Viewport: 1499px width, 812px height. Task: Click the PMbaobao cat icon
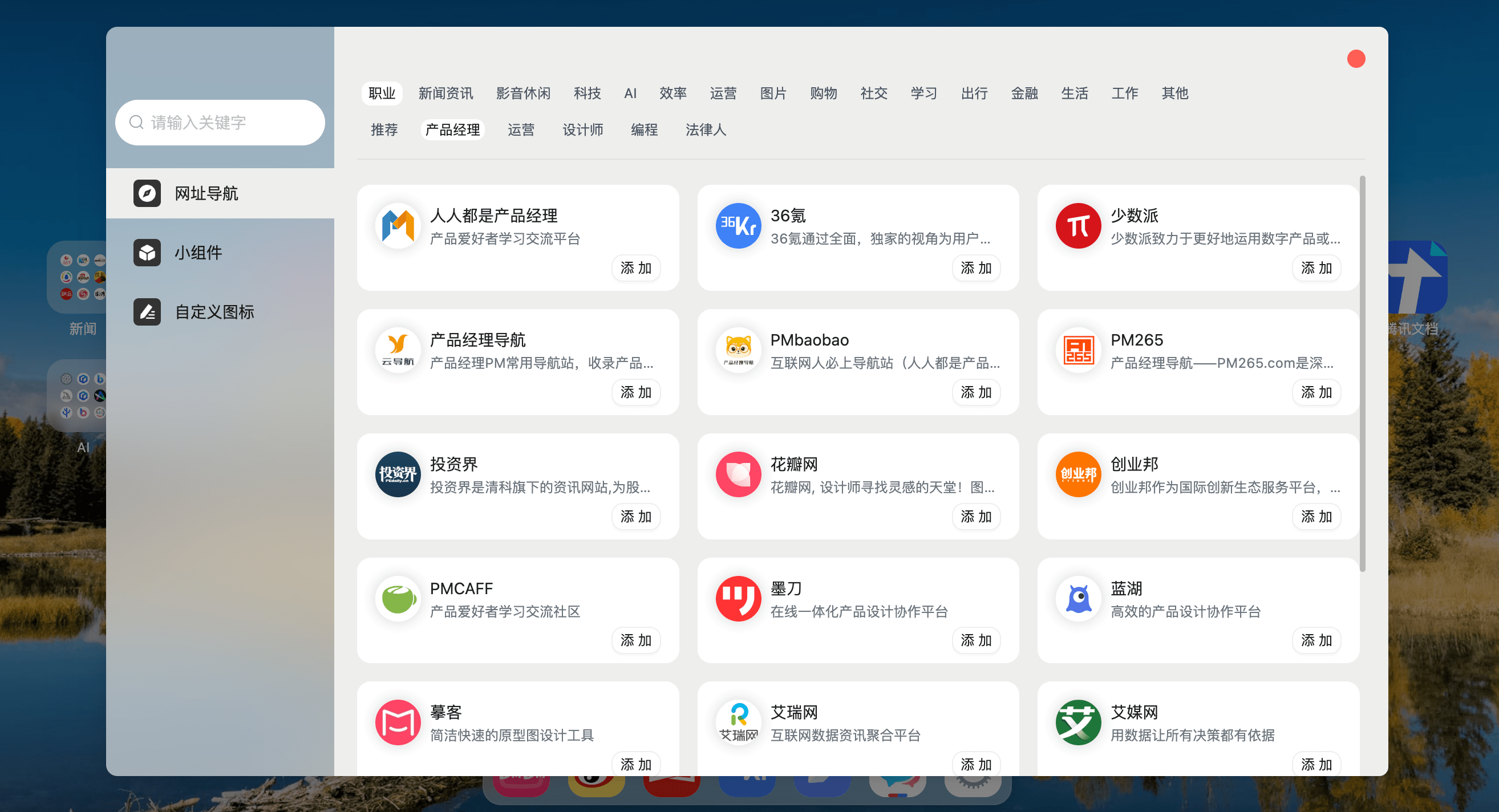coord(739,350)
